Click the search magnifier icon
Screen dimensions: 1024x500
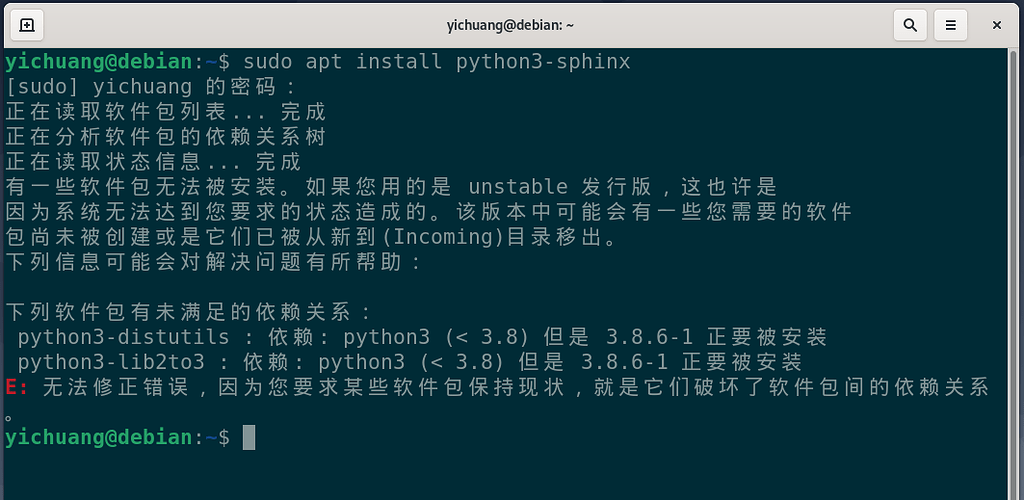910,25
